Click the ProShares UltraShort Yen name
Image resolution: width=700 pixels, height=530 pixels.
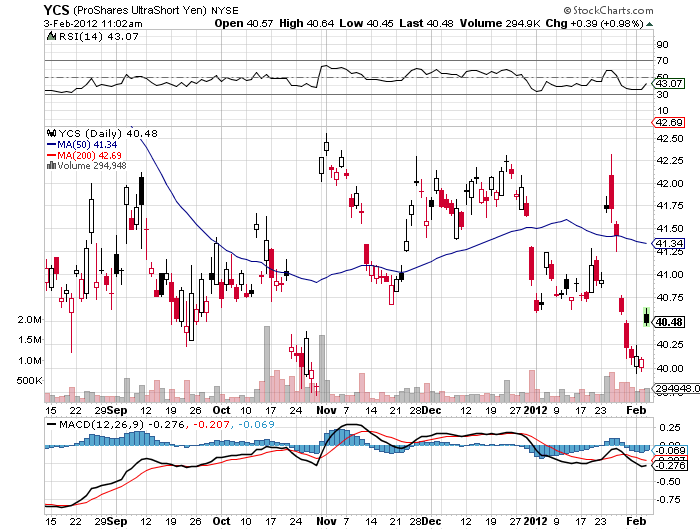click(x=140, y=10)
